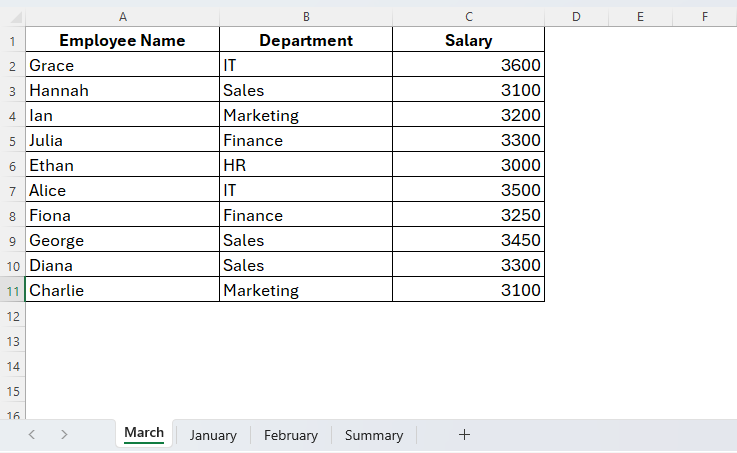The height and width of the screenshot is (453, 737).
Task: Click Hannah's Sales department cell
Action: 306,90
